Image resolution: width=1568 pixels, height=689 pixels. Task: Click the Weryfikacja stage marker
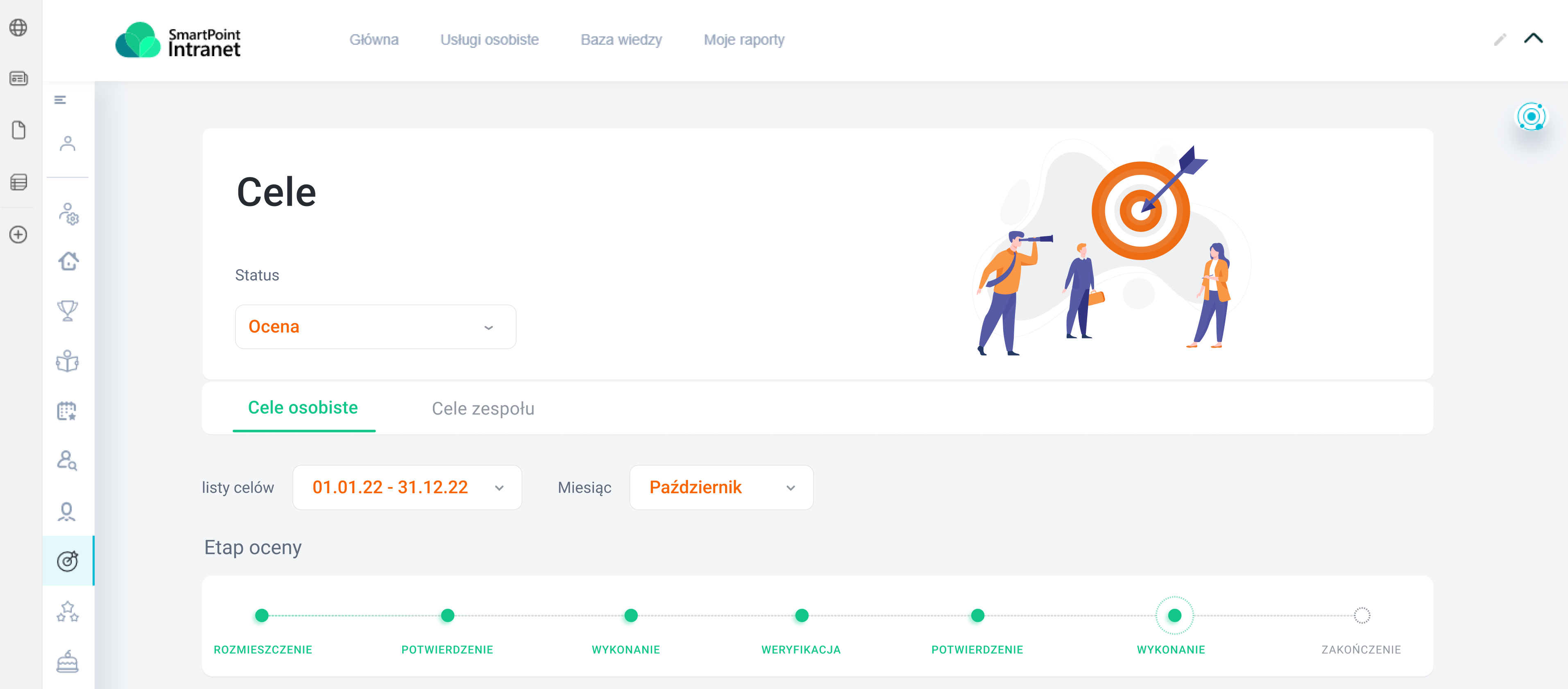click(801, 615)
